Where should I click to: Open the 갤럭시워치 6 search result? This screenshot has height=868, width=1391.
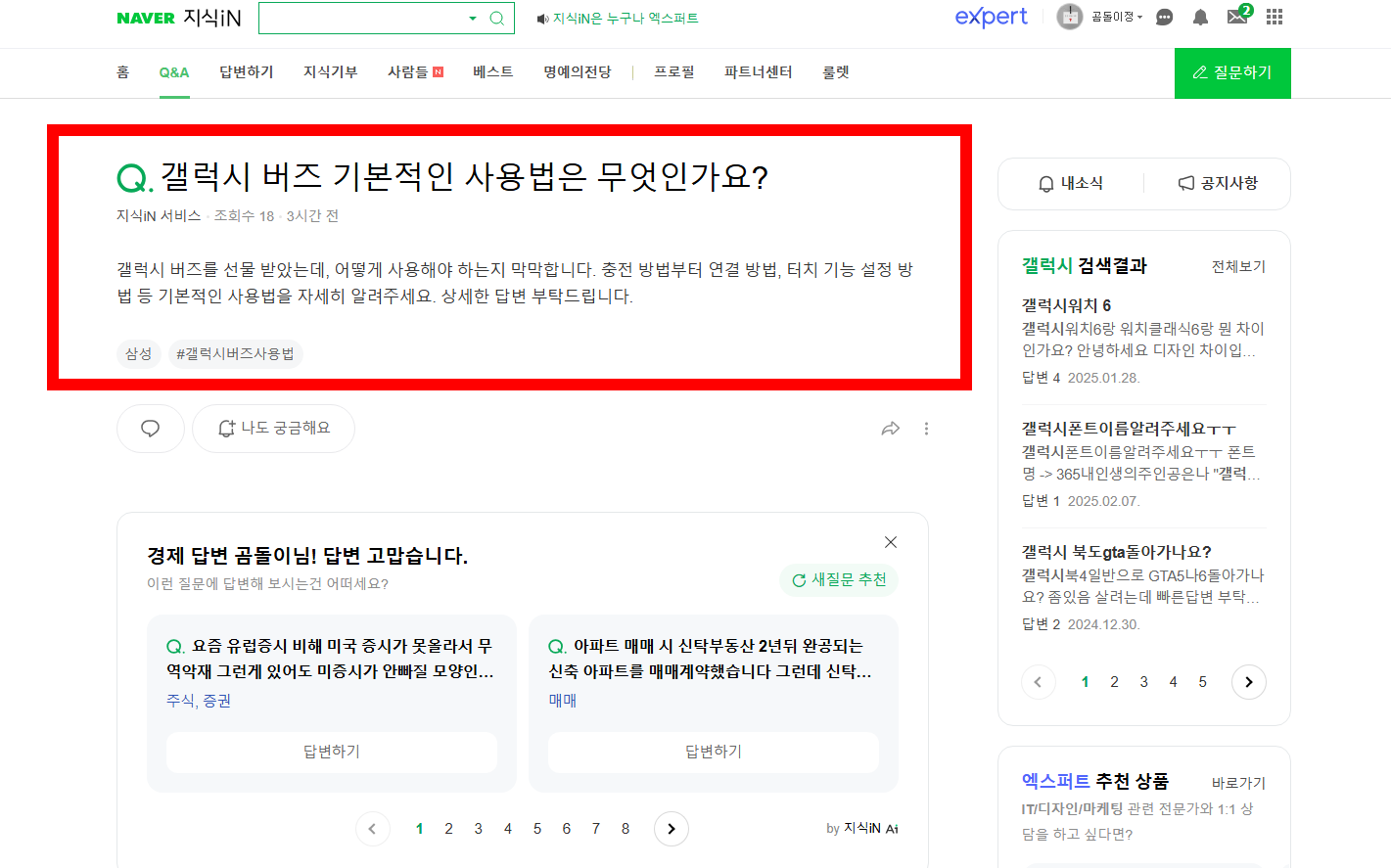1067,305
